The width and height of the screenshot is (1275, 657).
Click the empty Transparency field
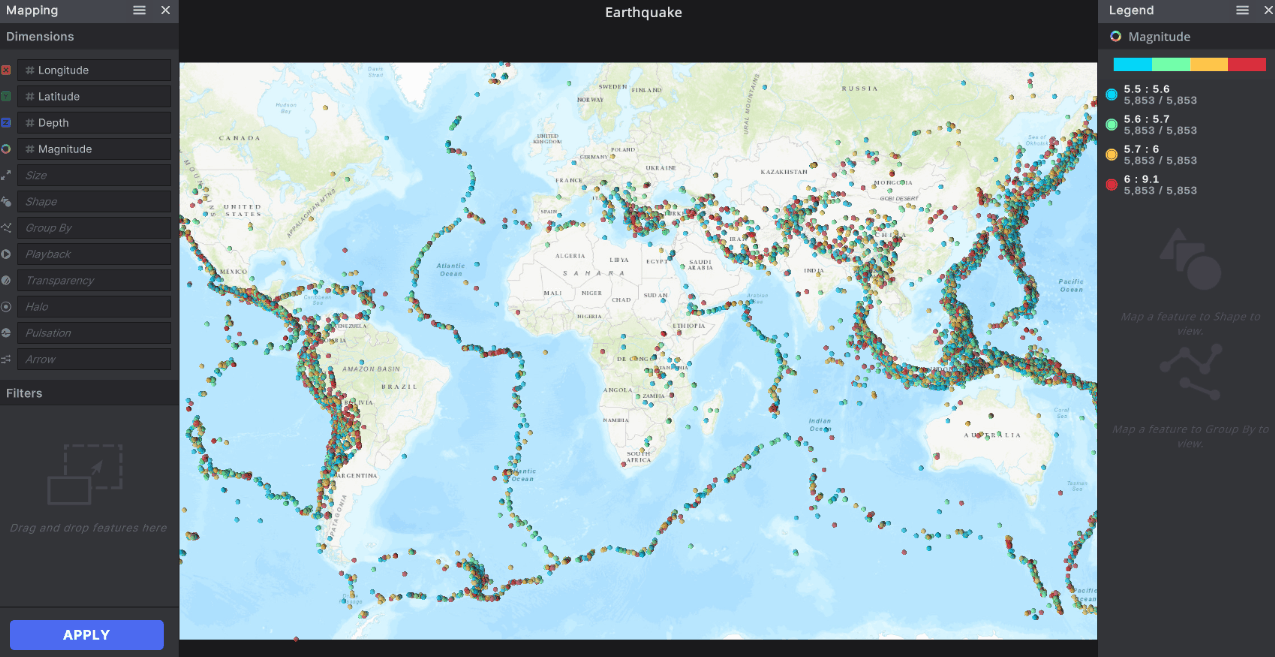point(94,281)
